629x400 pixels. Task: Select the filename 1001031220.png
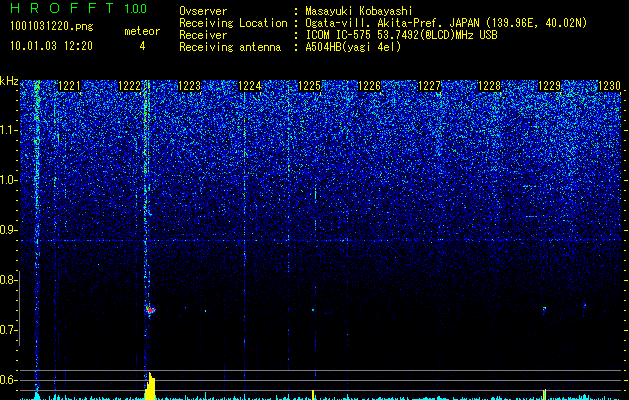(51, 26)
